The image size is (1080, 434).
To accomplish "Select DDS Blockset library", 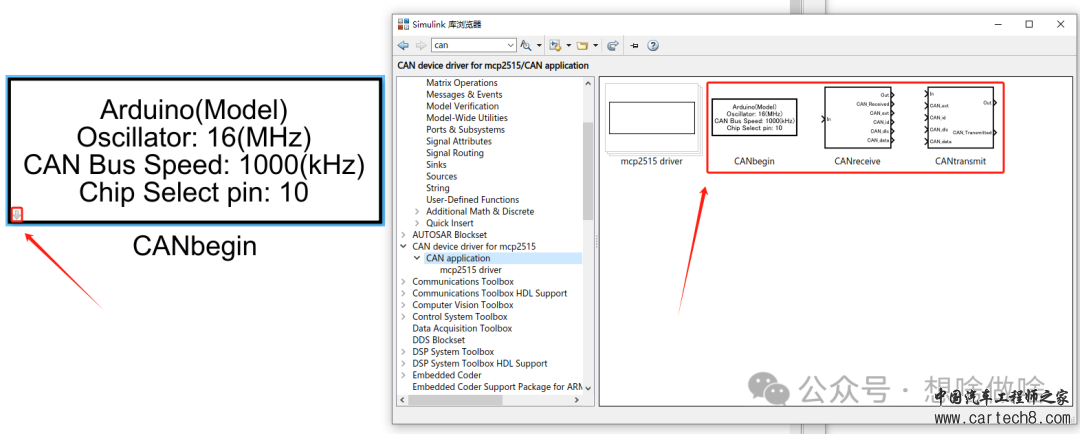I will pos(438,340).
